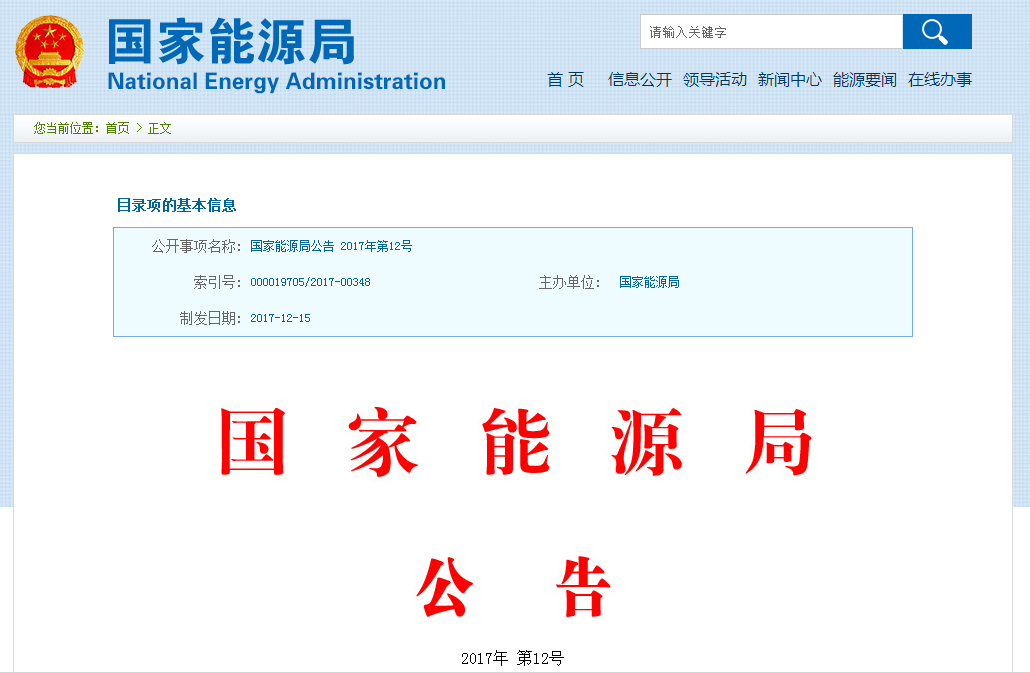1030x673 pixels.
Task: Click the issue date 2017-12-15
Action: click(280, 318)
